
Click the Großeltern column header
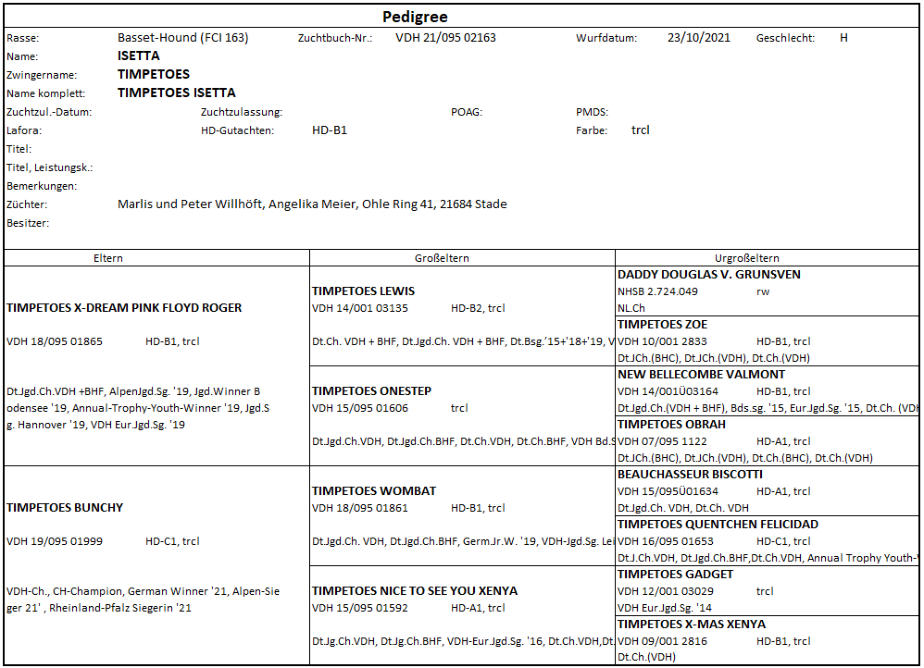441,258
